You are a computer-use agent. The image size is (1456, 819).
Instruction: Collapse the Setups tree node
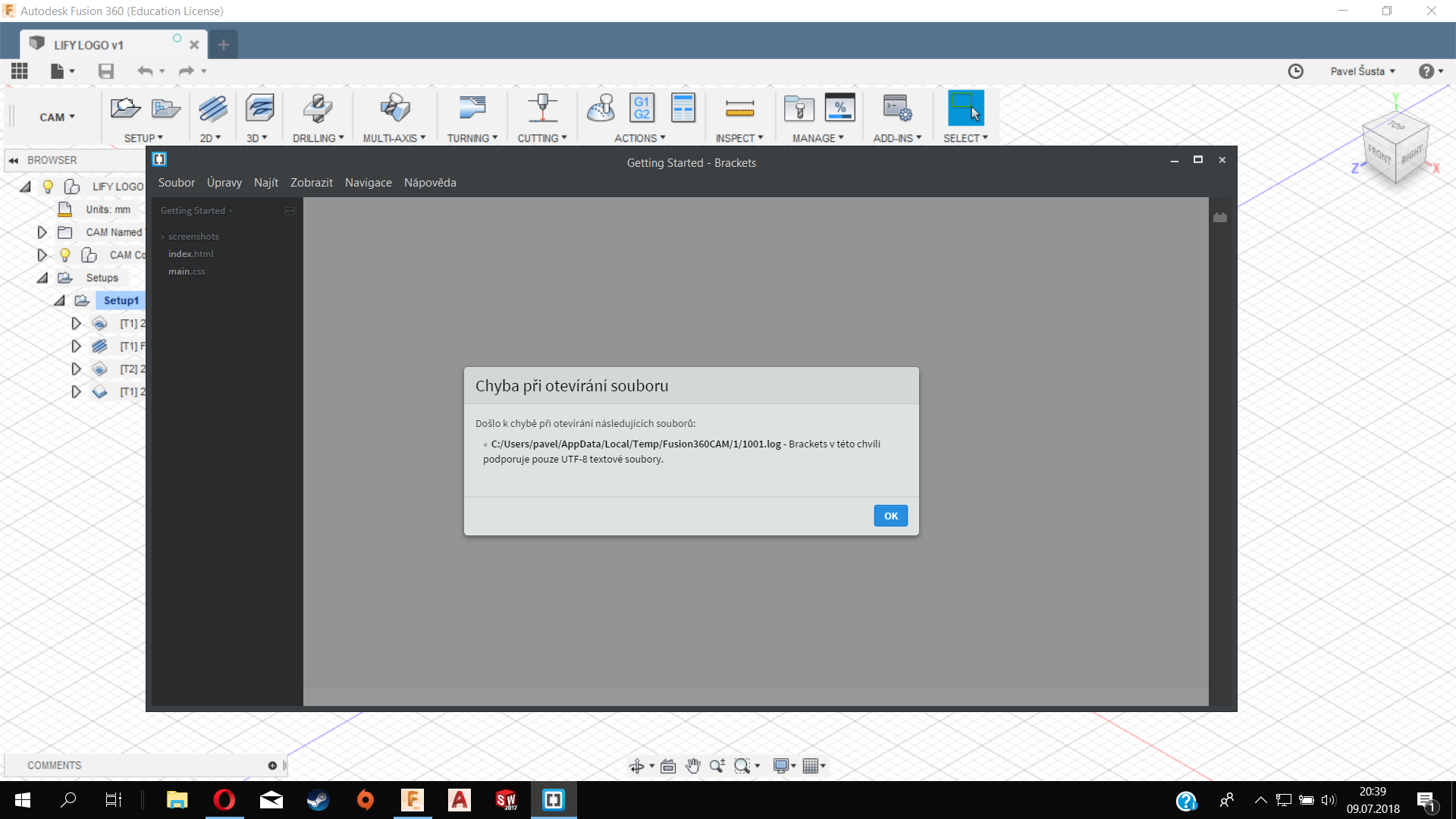pyautogui.click(x=42, y=278)
